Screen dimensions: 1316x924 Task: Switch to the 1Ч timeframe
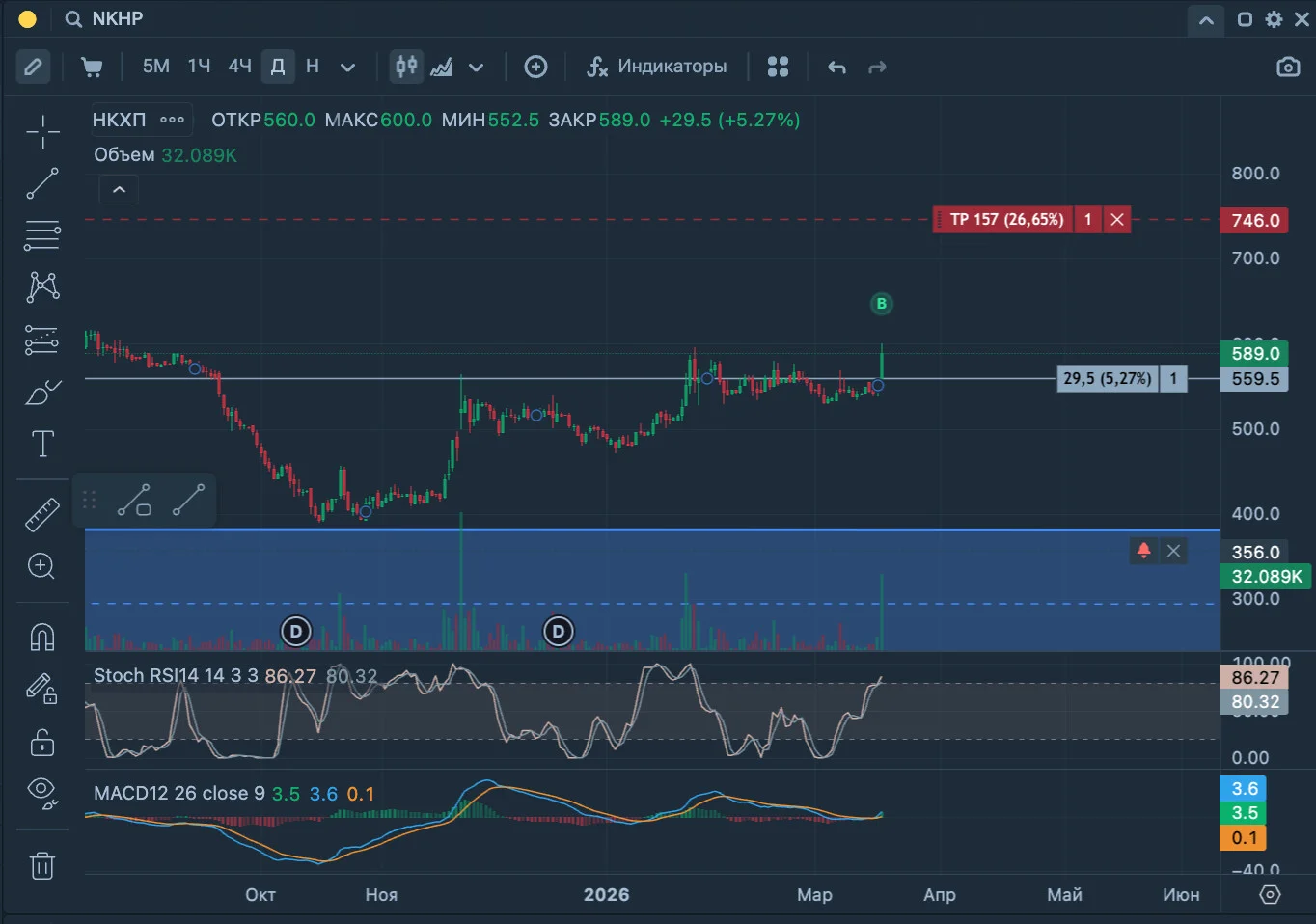pos(199,67)
